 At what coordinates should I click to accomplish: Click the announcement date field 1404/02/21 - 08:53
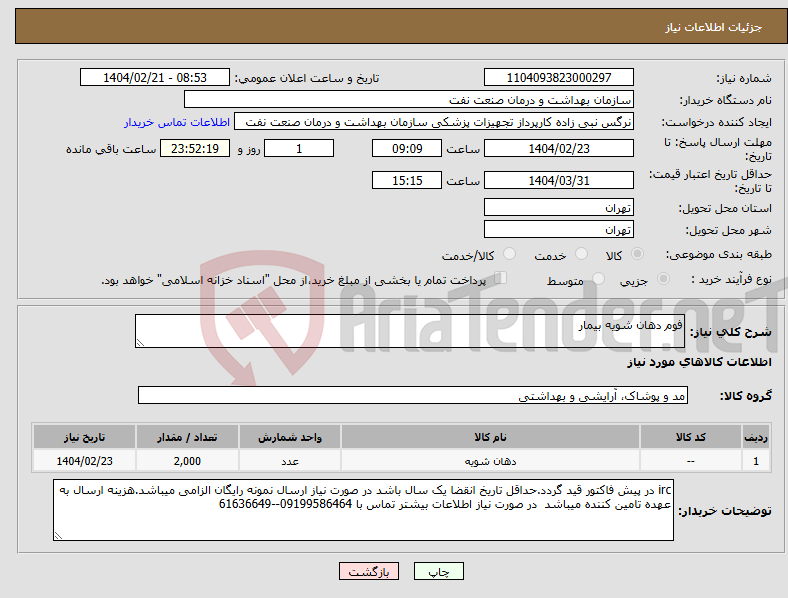click(x=155, y=77)
